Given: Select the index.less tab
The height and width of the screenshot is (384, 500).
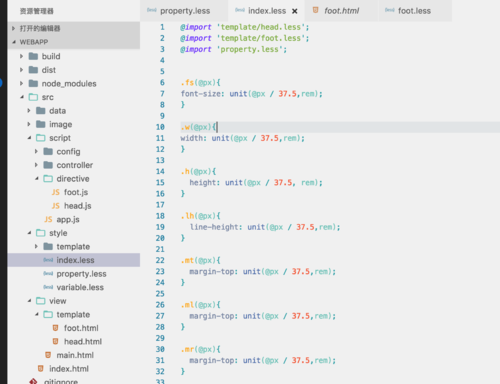Looking at the screenshot, I should 267,11.
